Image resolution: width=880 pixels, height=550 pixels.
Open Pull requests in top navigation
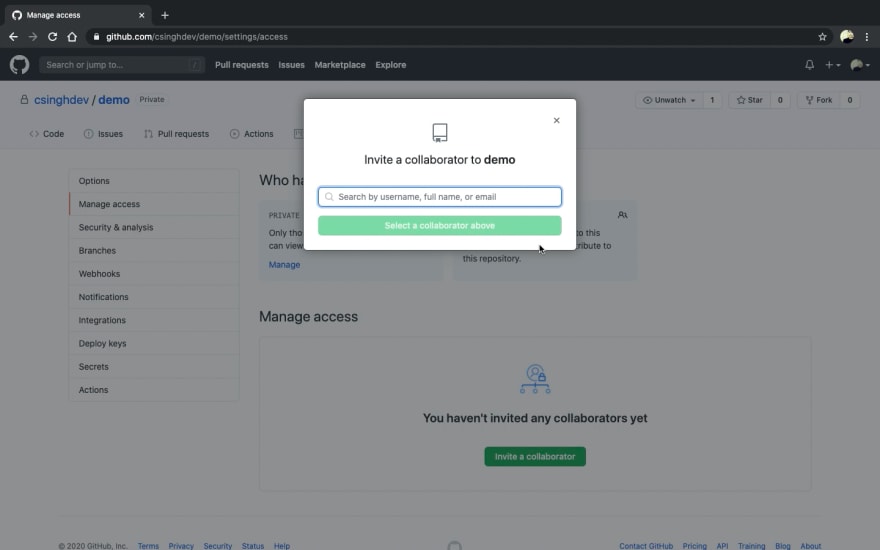pyautogui.click(x=242, y=65)
